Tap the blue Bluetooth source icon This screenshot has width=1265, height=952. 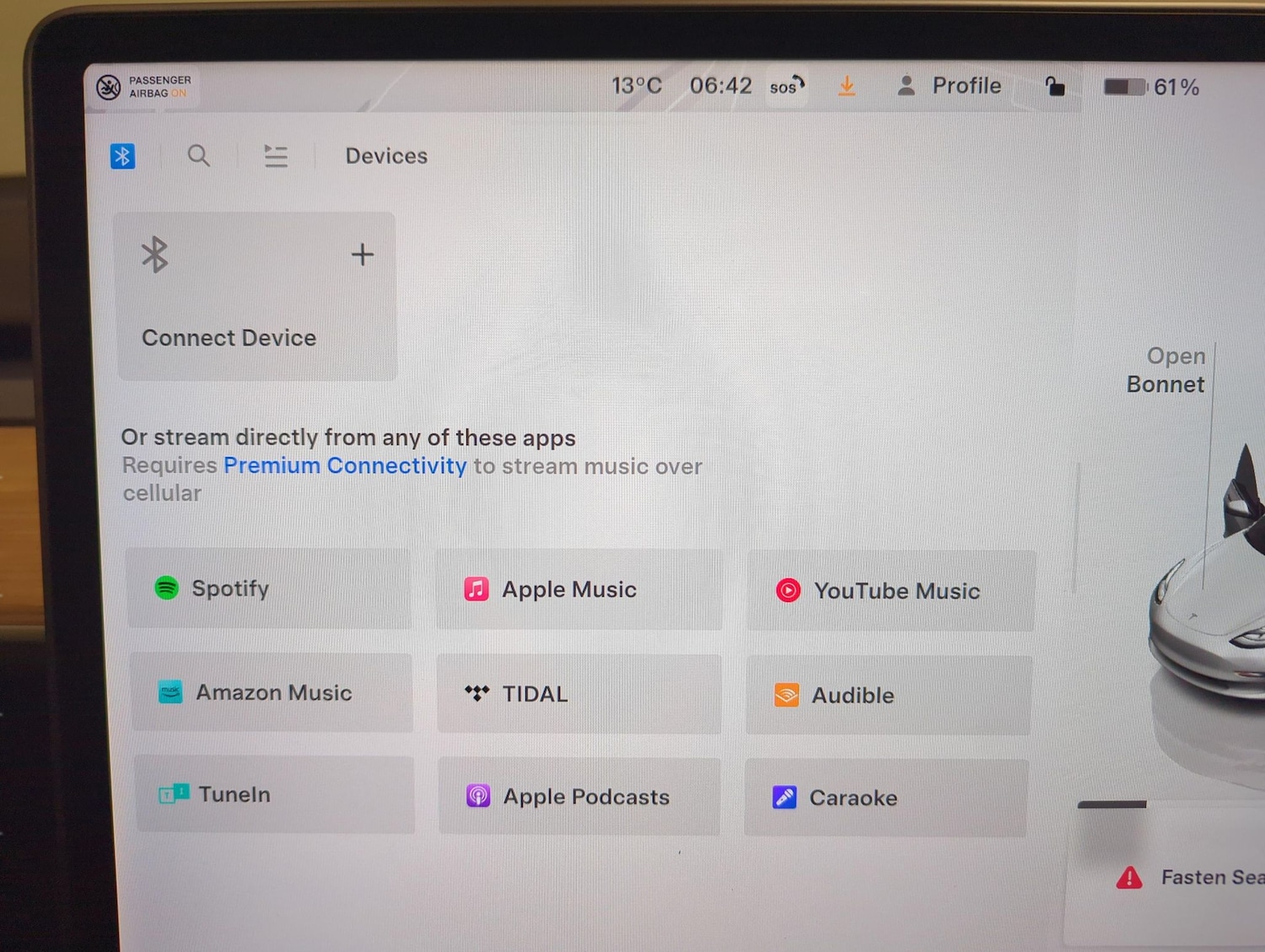coord(122,156)
